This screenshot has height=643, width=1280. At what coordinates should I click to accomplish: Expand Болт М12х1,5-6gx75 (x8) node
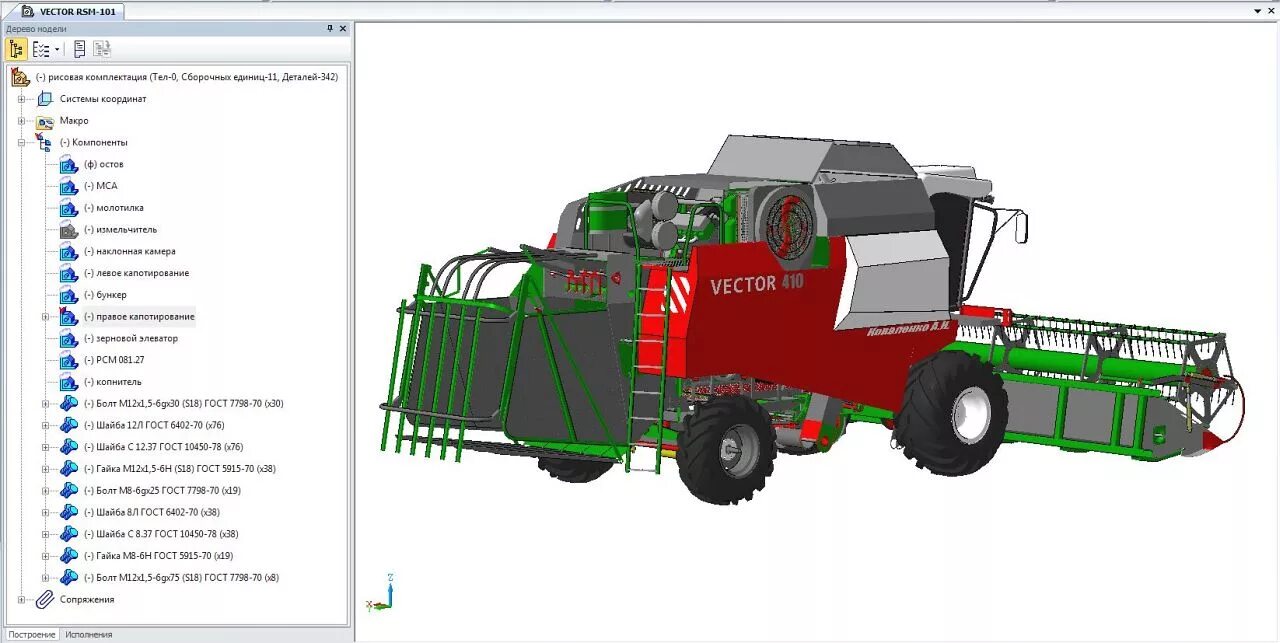coord(45,578)
